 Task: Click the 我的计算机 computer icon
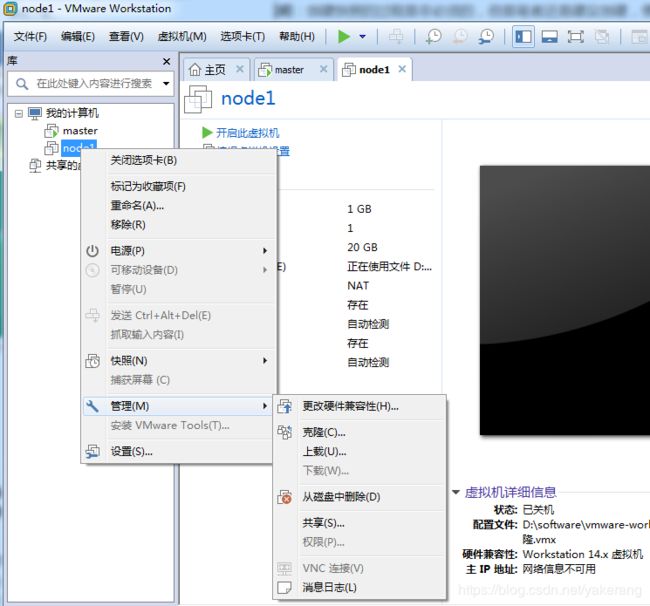click(35, 113)
